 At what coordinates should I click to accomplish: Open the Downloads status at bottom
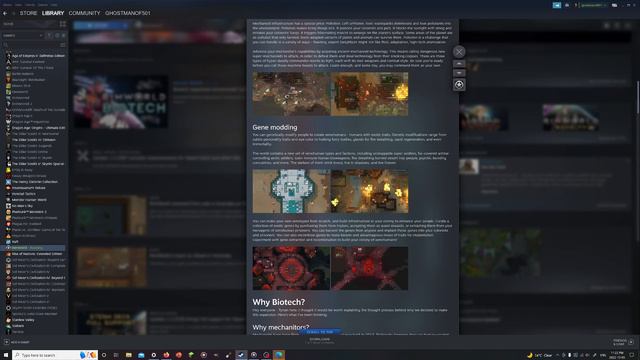pos(320,340)
